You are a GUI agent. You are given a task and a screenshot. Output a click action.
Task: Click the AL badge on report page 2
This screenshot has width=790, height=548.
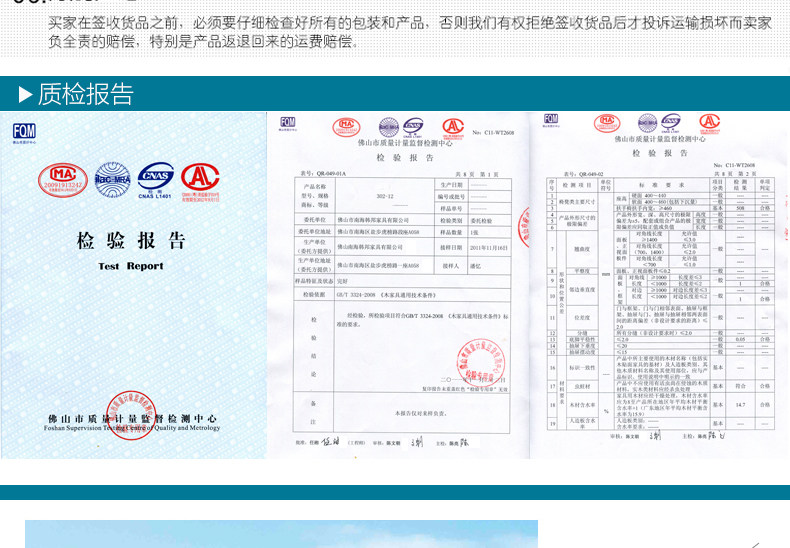coord(709,124)
